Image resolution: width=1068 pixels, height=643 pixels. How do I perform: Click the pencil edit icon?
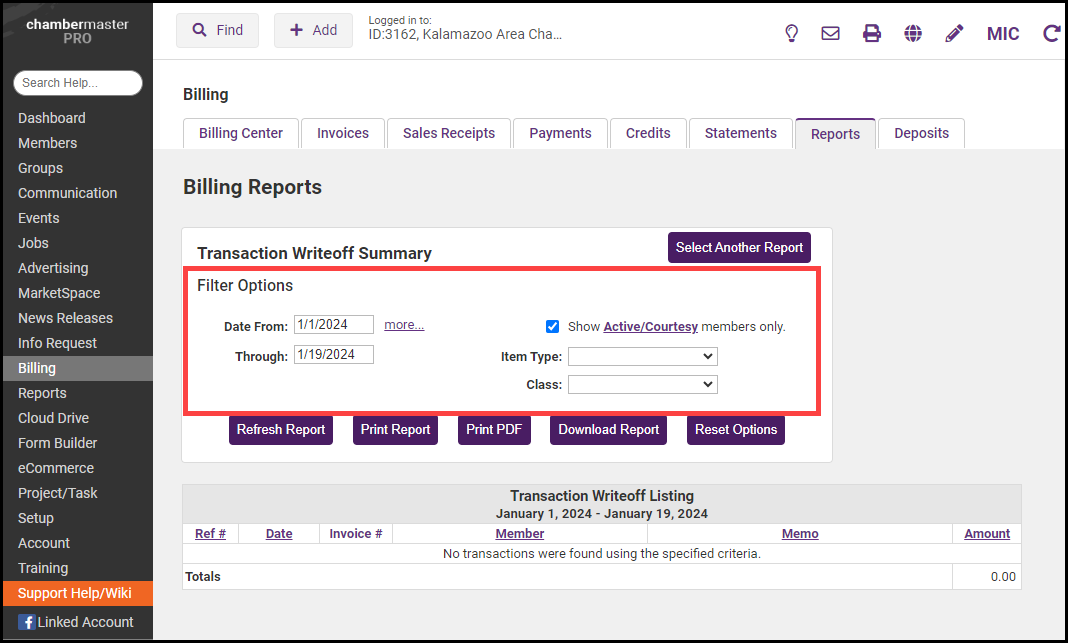[954, 33]
